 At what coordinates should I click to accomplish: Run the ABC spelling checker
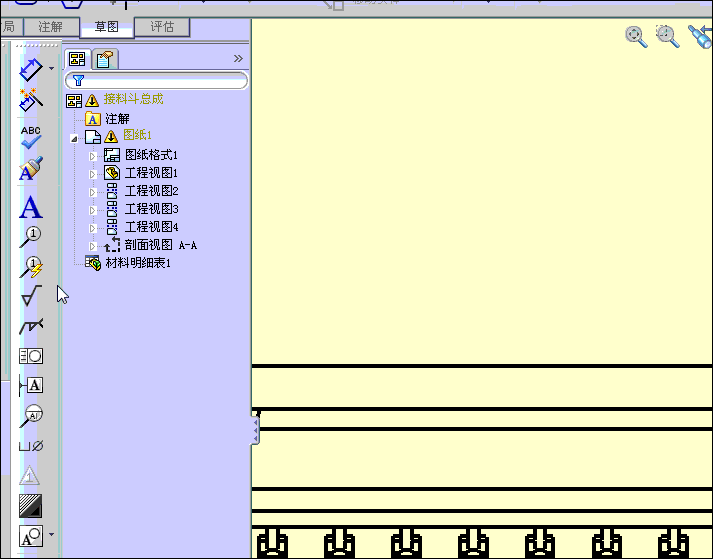pos(30,137)
